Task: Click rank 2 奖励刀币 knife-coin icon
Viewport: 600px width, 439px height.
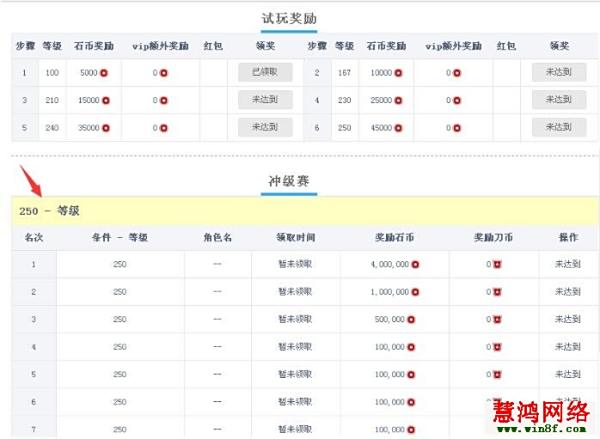Action: coord(497,292)
